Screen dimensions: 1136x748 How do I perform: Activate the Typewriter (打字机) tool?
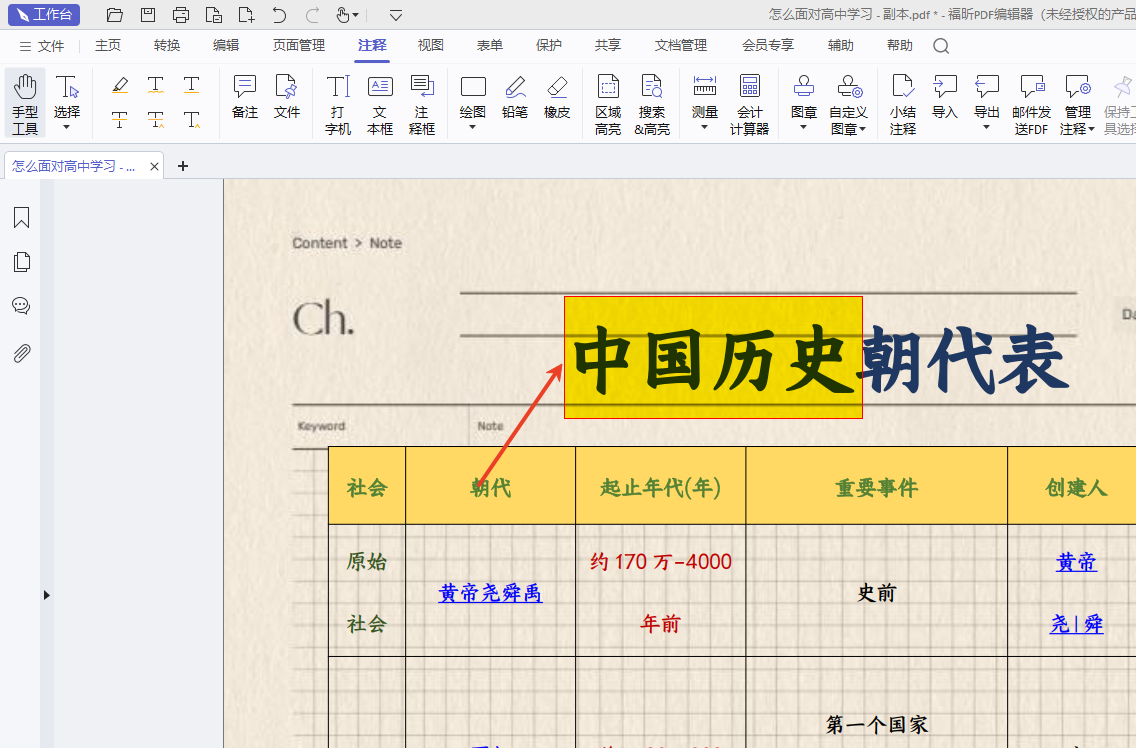point(338,103)
